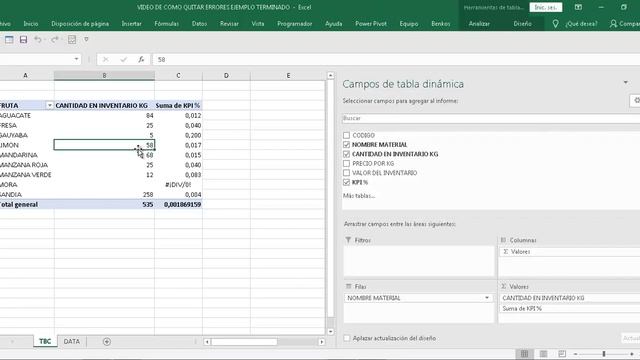Switch to Page Break Preview icon
Viewport: 640px width, 360px height.
[562, 354]
